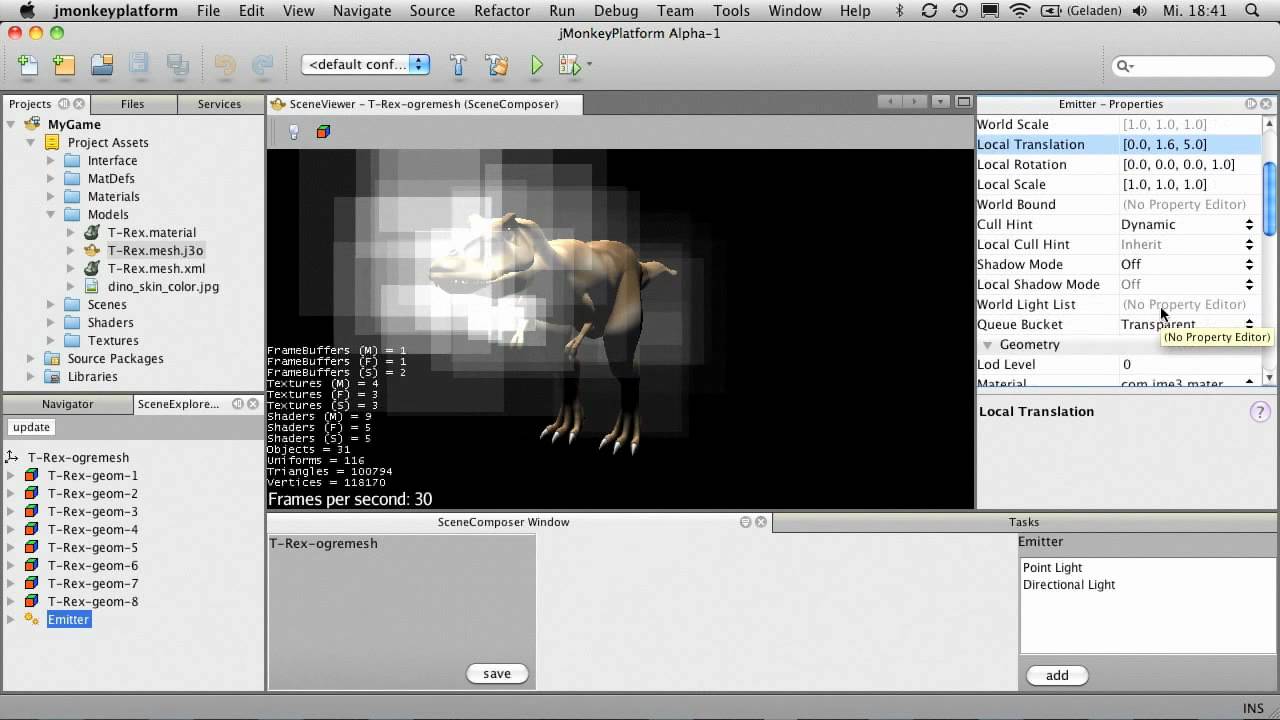Click the New Project toolbar icon
The height and width of the screenshot is (720, 1280).
pyautogui.click(x=65, y=65)
